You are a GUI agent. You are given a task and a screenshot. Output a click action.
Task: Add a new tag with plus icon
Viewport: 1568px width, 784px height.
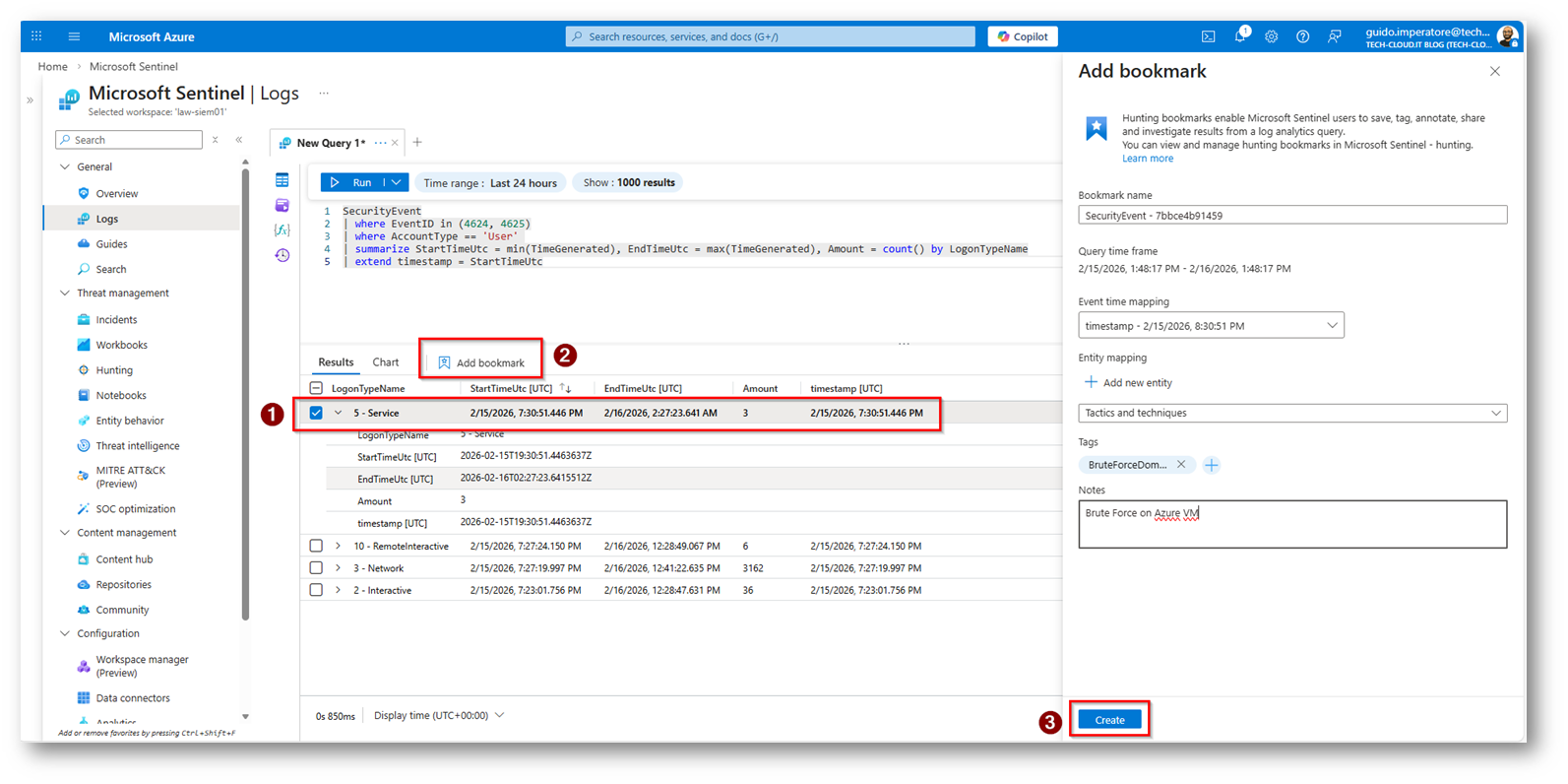point(1212,465)
